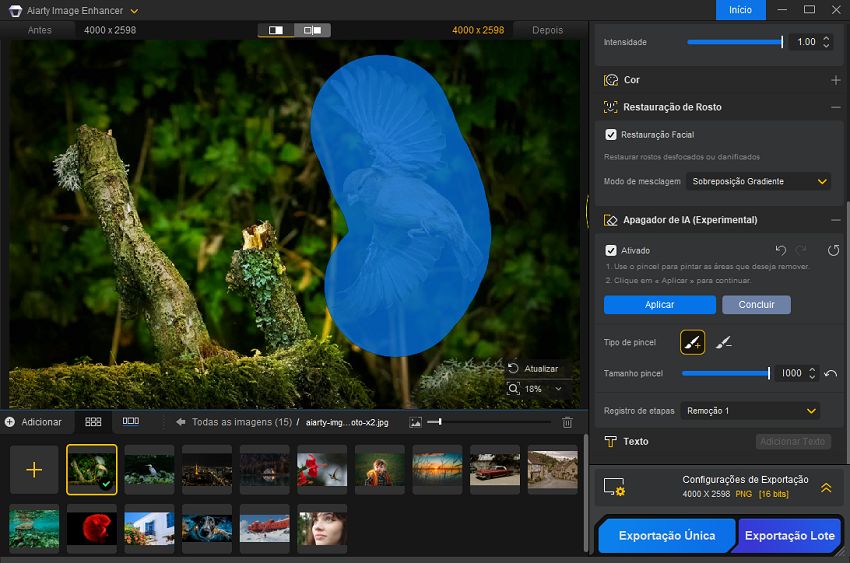Expand the Cor section plus icon
Image resolution: width=850 pixels, height=563 pixels.
835,80
